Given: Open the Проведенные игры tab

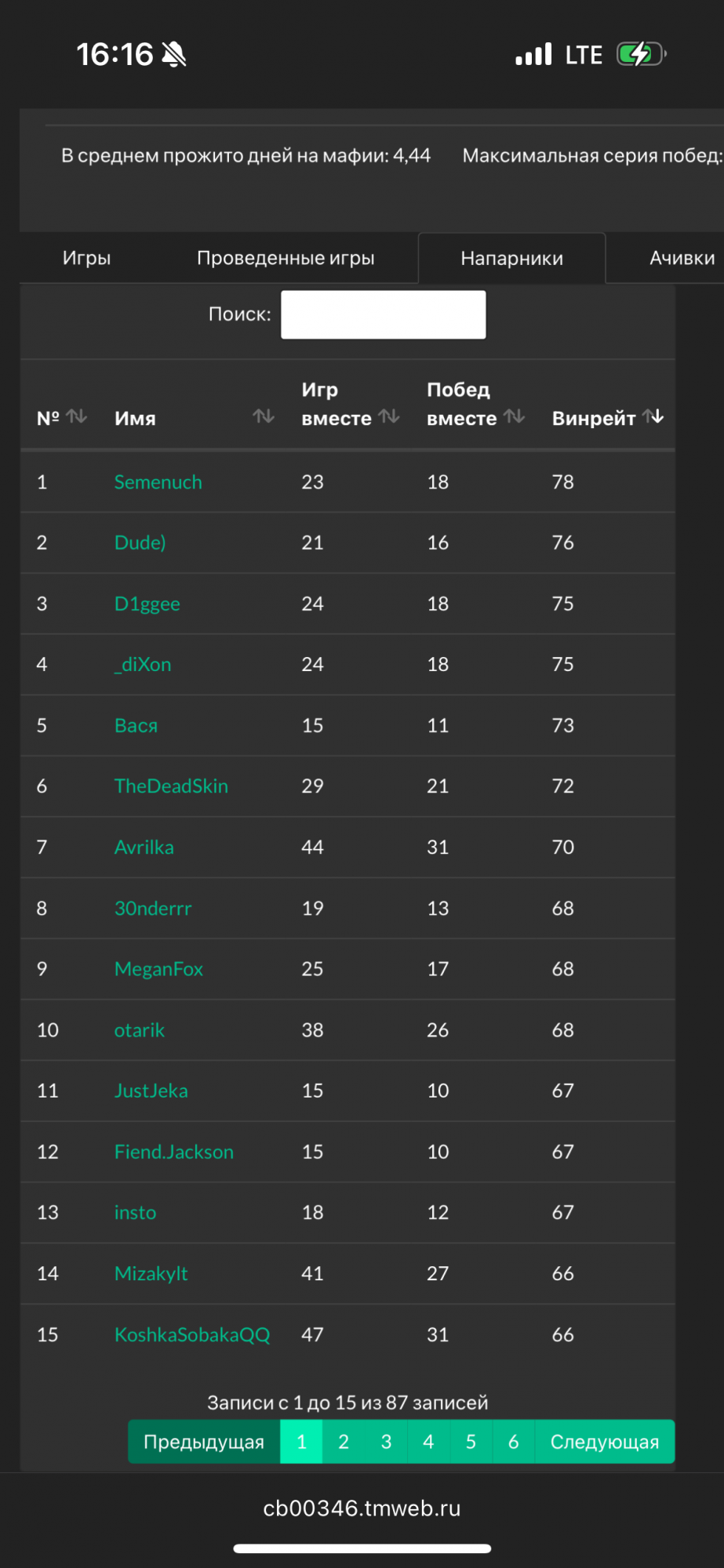Looking at the screenshot, I should (x=286, y=258).
